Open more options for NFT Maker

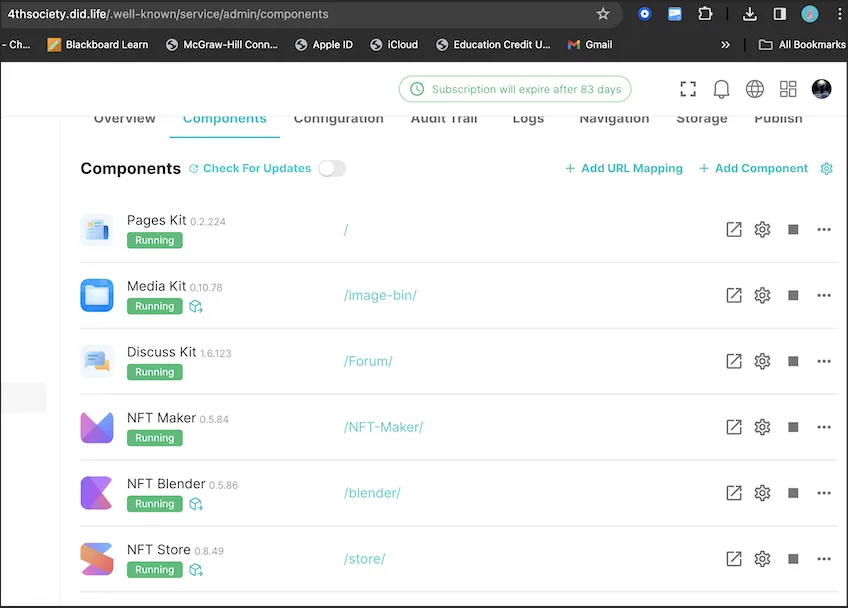(x=824, y=427)
